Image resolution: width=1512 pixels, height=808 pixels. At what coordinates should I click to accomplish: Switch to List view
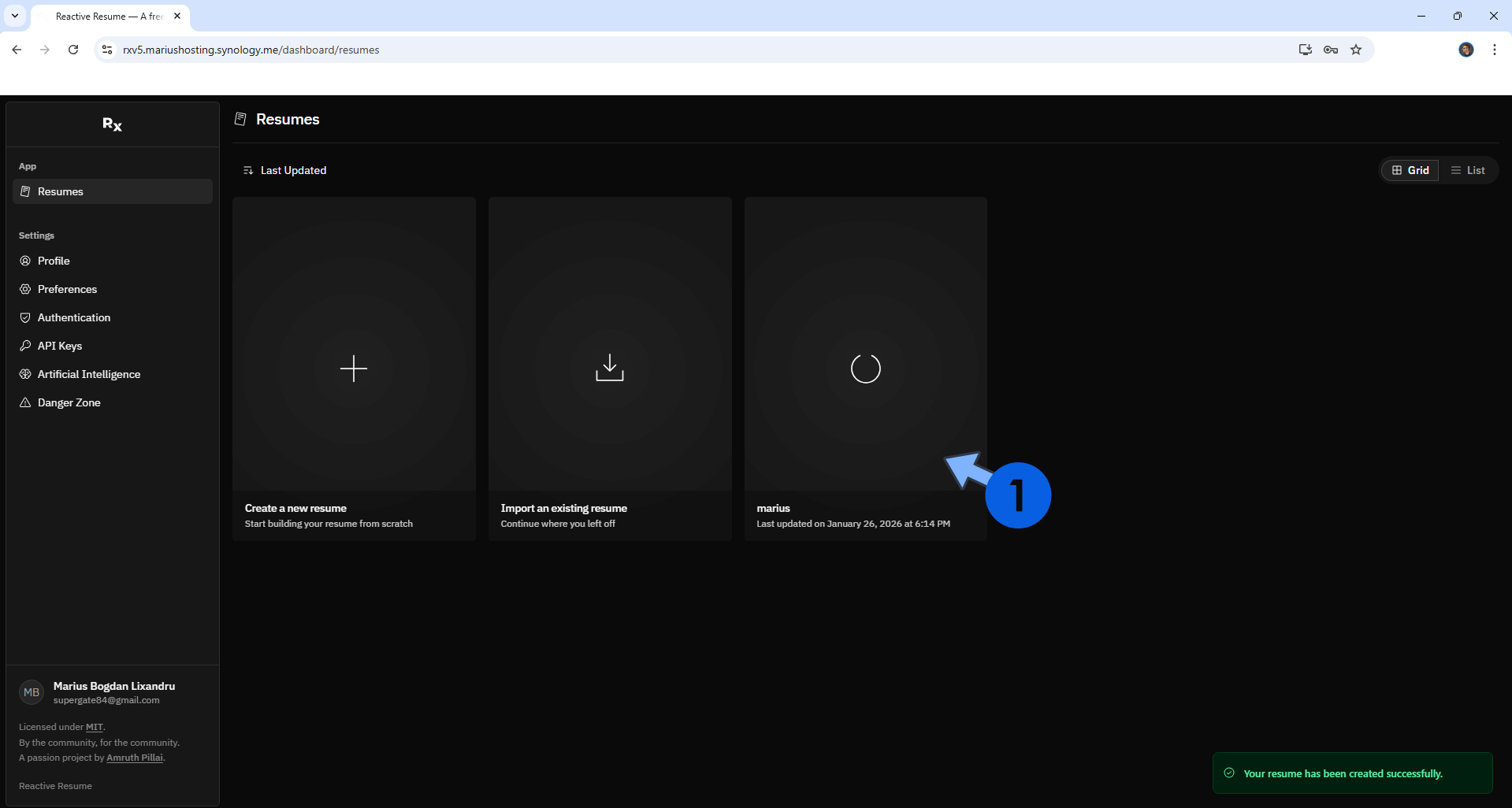(1468, 170)
